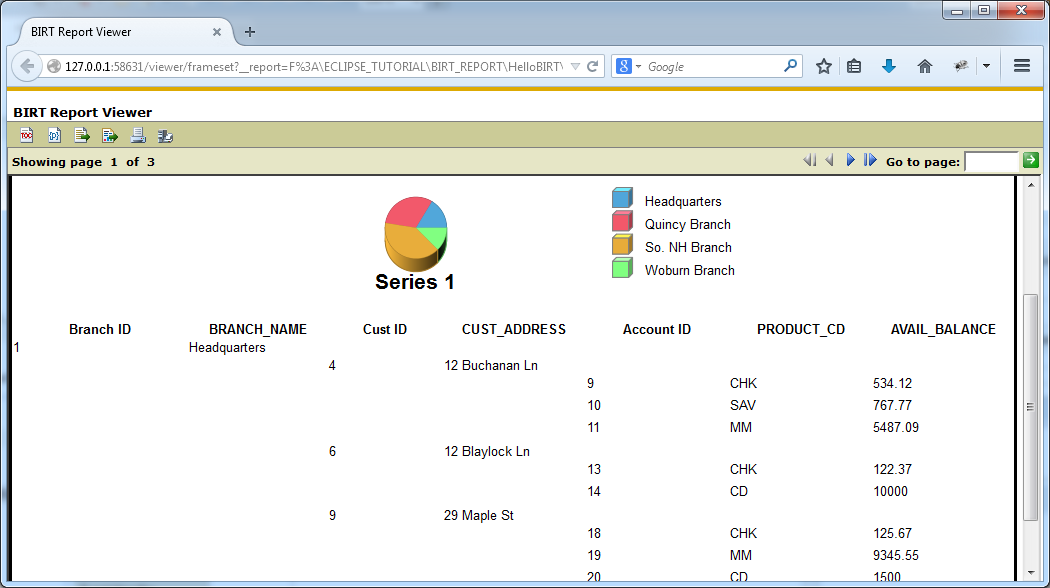Open the URL history dropdown arrow

[x=575, y=66]
